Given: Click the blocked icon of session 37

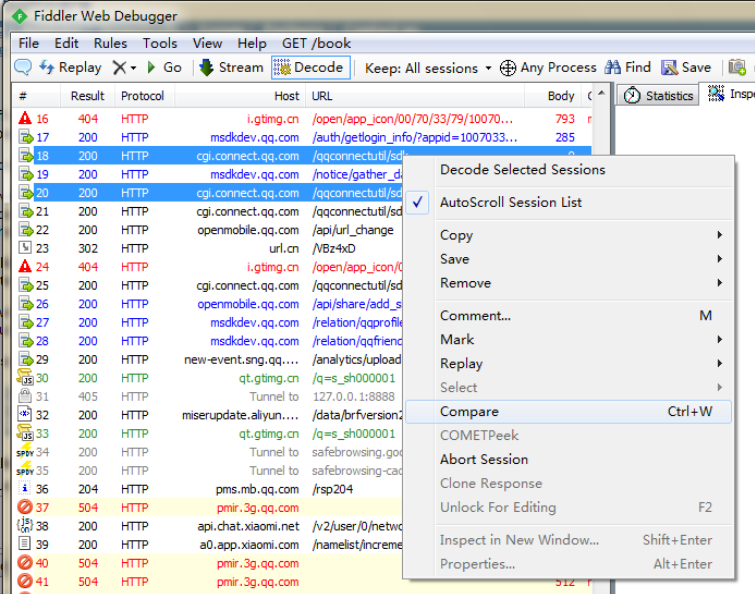Looking at the screenshot, I should point(25,507).
